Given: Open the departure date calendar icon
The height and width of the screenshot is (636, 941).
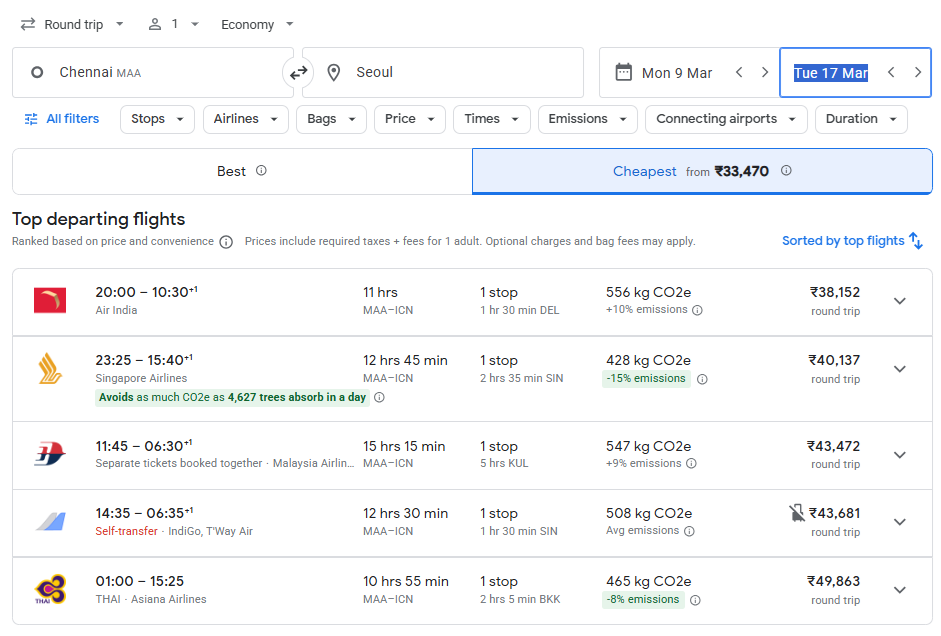Looking at the screenshot, I should 626,72.
